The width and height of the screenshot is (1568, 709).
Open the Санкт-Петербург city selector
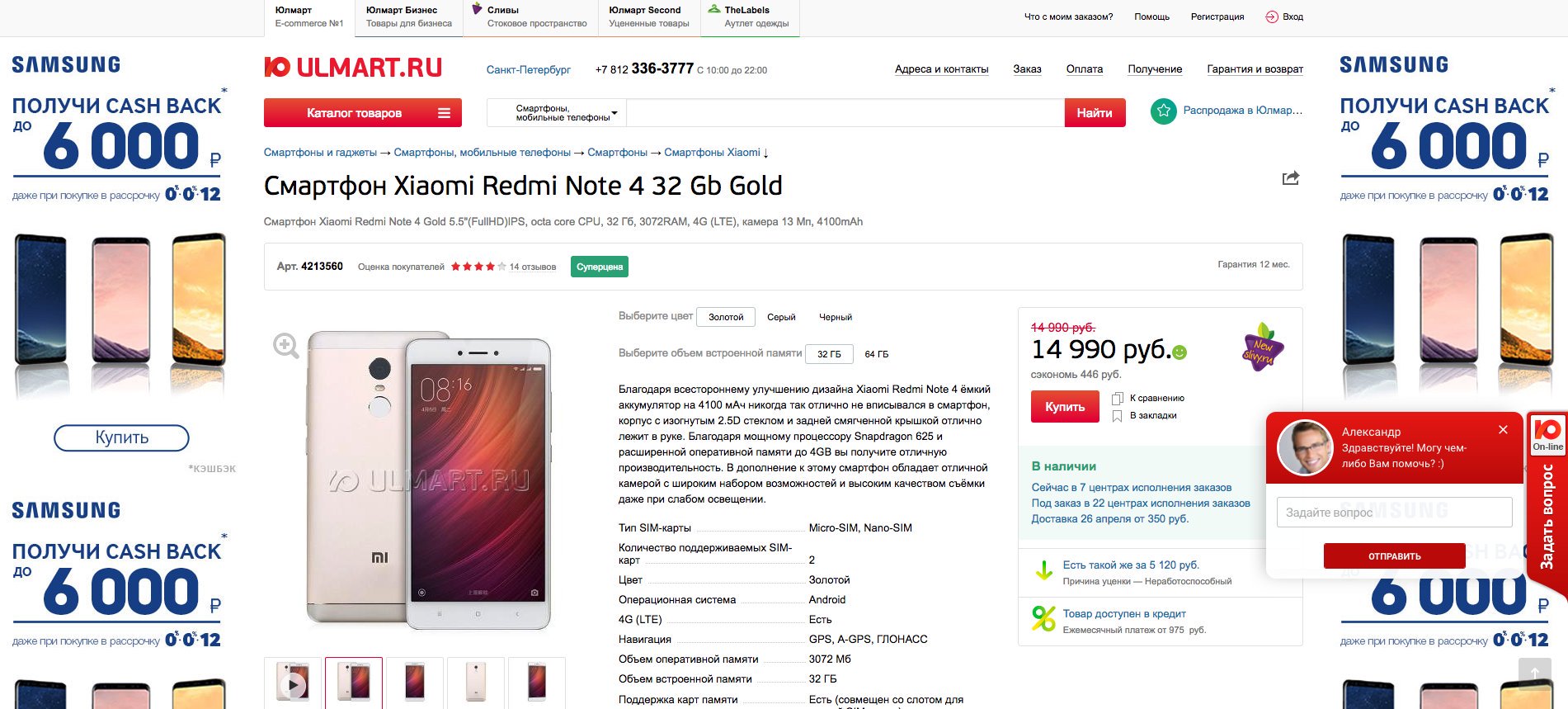[528, 70]
